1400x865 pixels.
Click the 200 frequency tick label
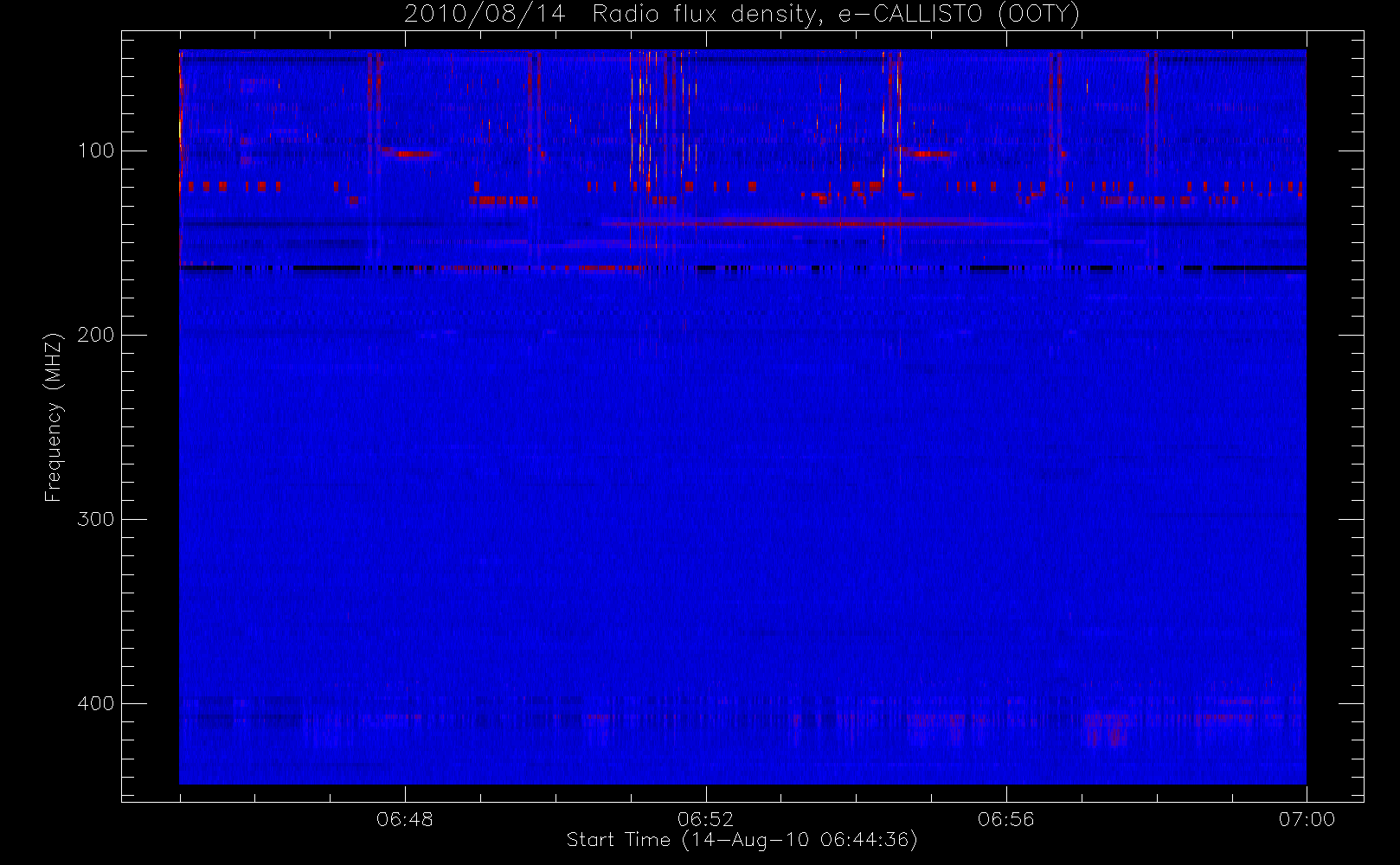coord(96,335)
